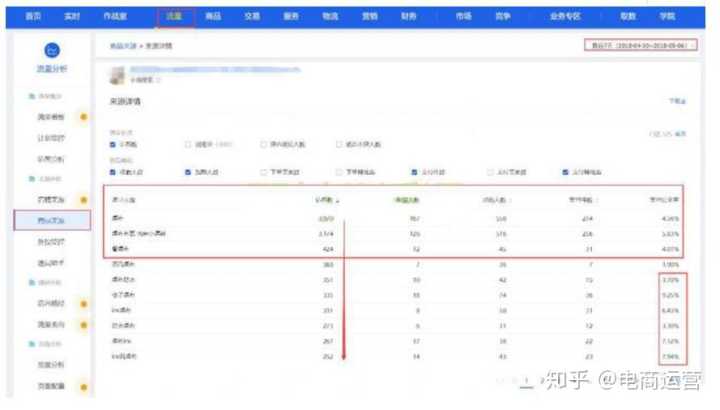Open the 竞争 top navigation tab

coord(503,16)
